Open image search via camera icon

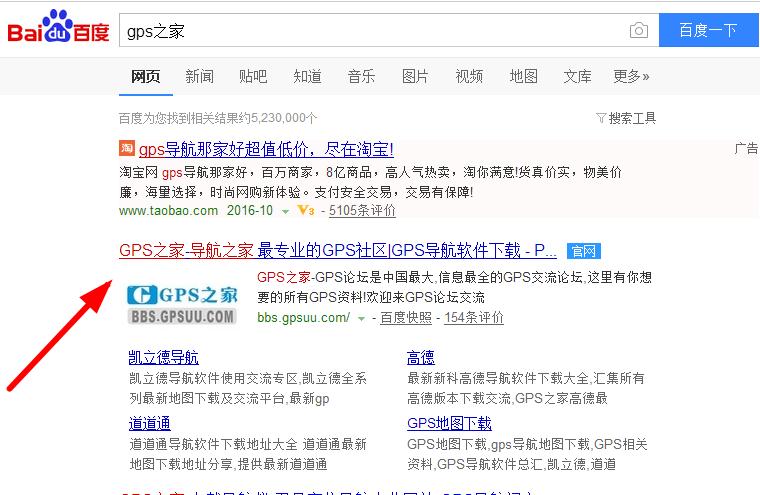639,31
